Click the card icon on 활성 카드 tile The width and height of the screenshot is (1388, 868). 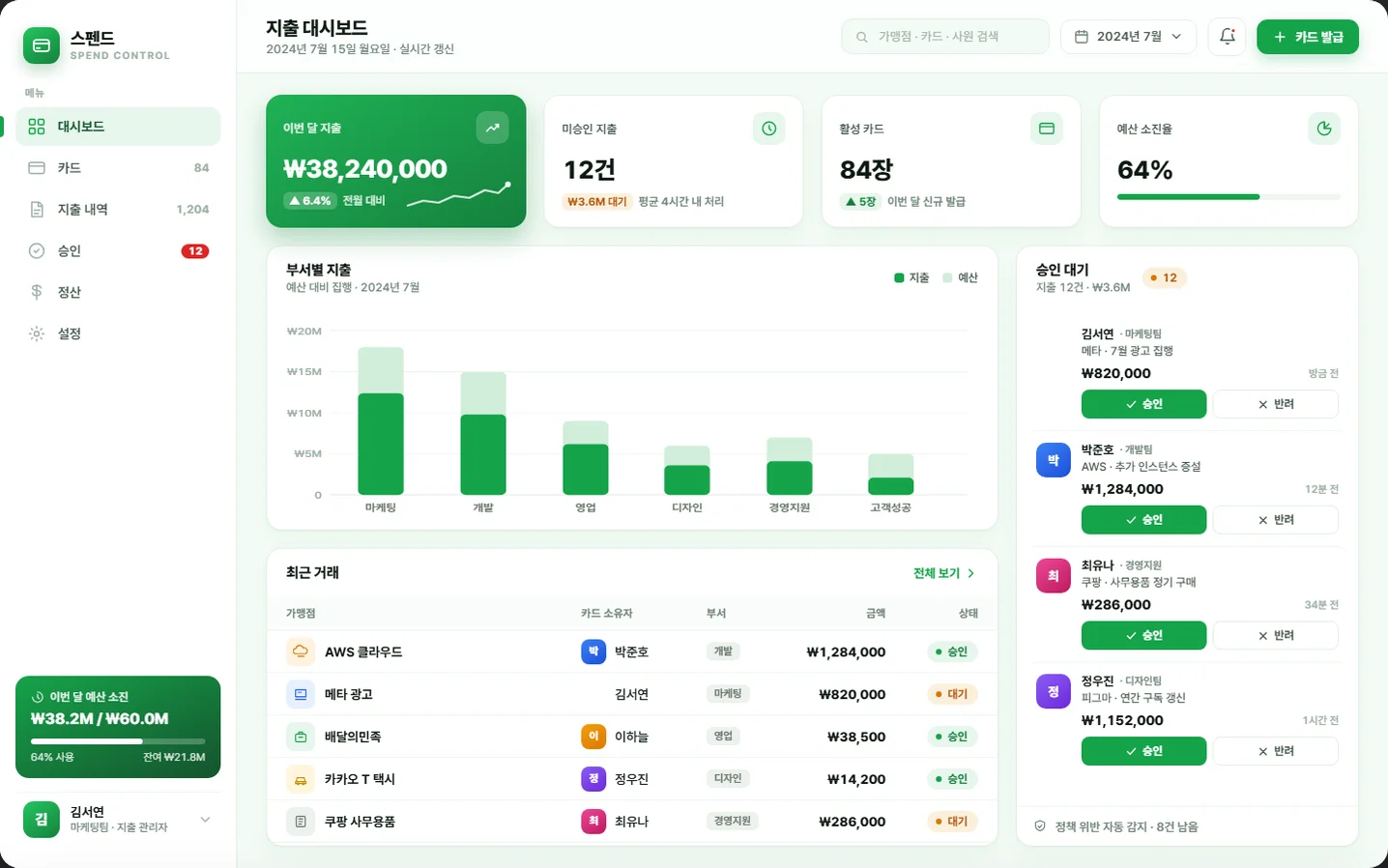(x=1046, y=129)
